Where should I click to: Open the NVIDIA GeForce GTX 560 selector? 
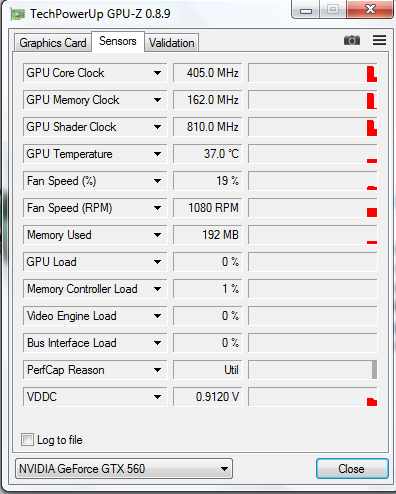tap(124, 469)
